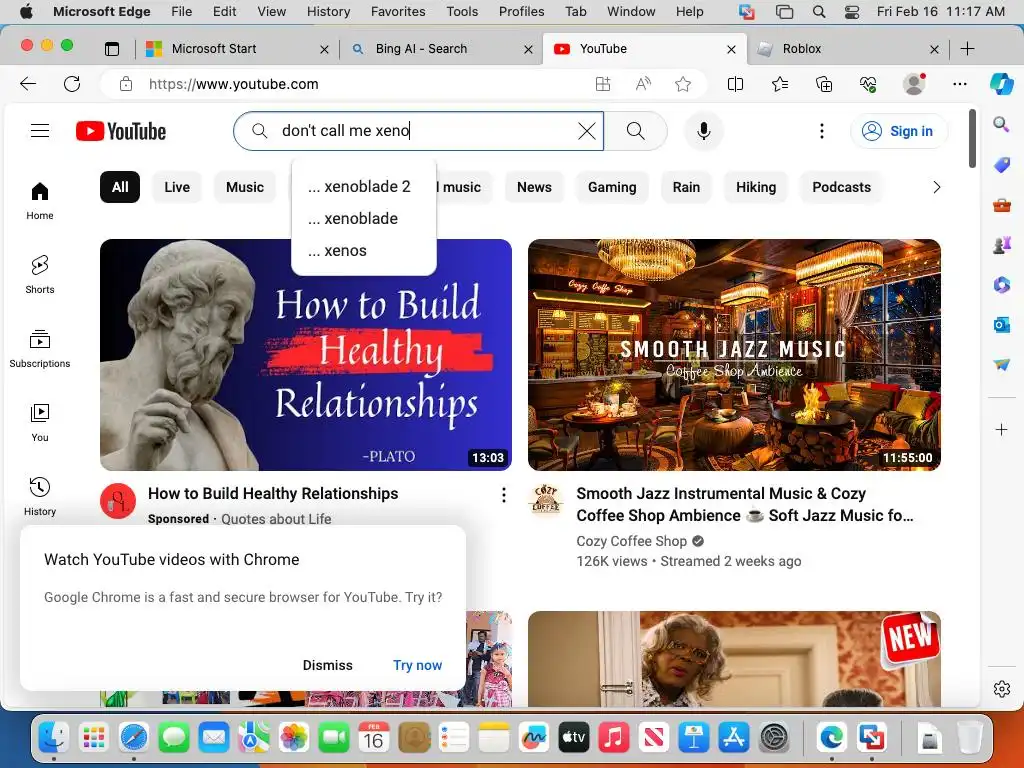Go back with the browser back arrow

tap(28, 84)
